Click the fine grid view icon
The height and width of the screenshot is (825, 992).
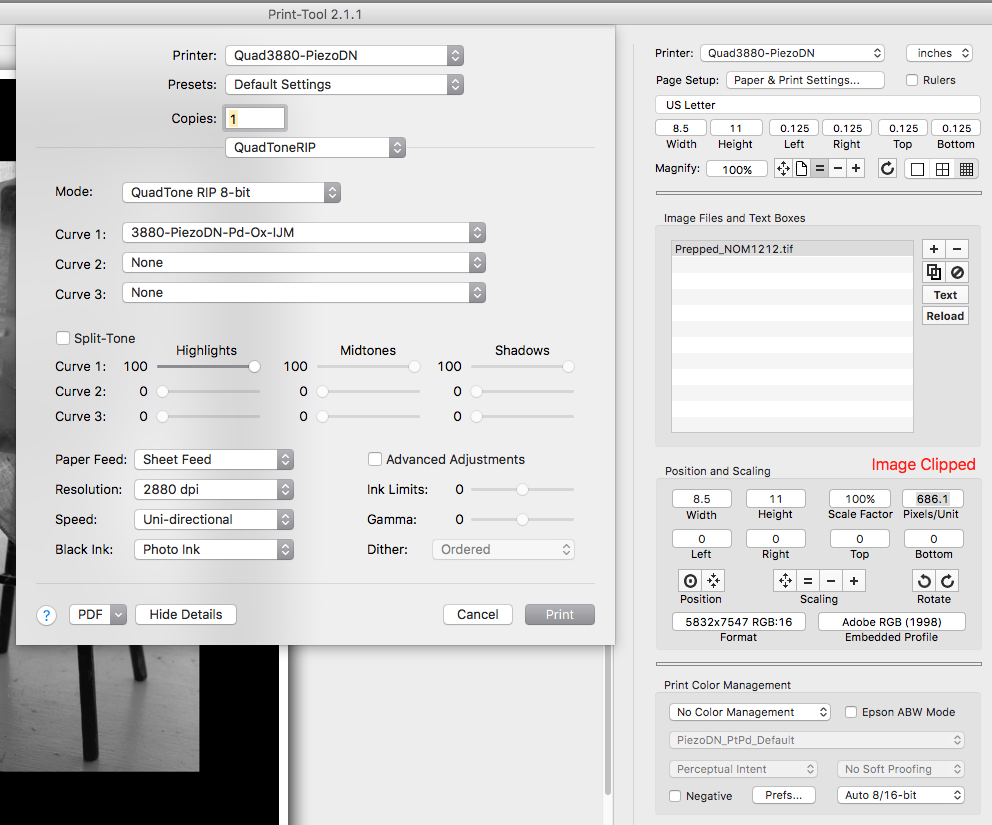[966, 169]
